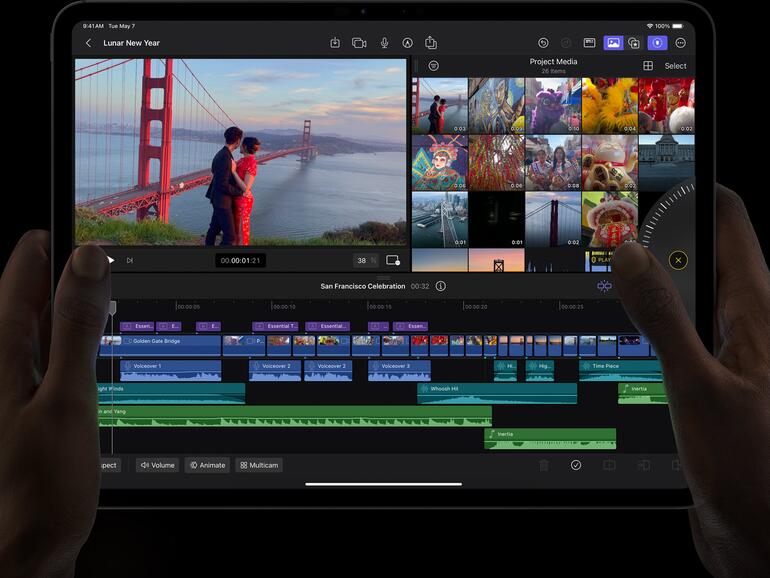
Task: Open the camera recording tool
Action: pos(359,43)
